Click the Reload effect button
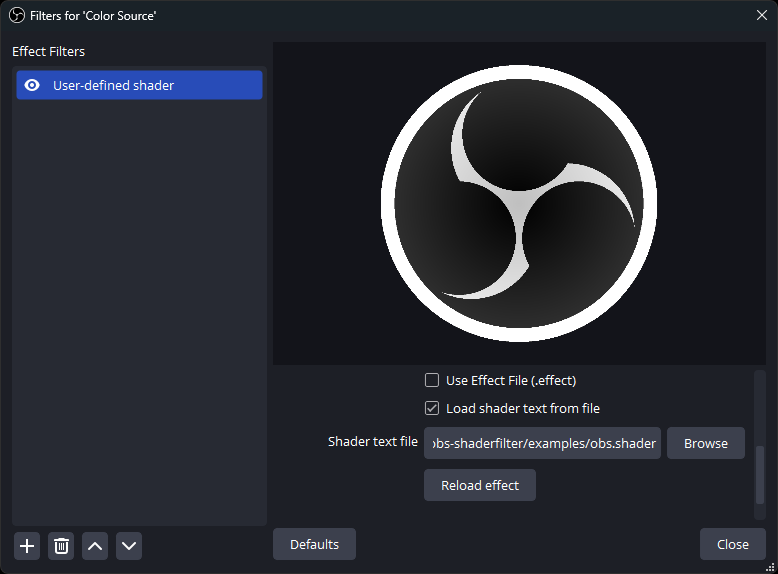 (x=480, y=485)
